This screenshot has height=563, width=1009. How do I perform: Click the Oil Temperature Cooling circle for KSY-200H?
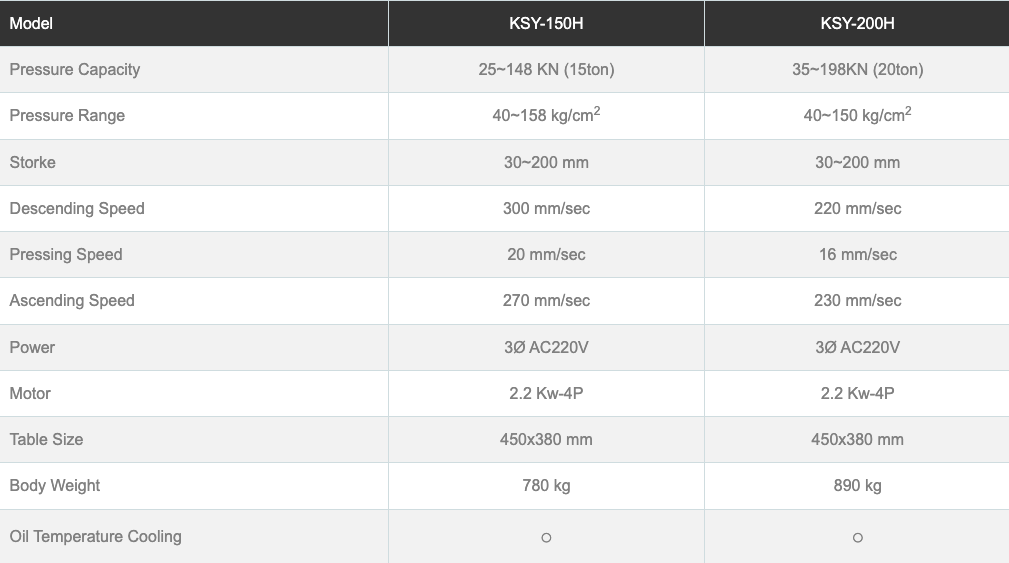(857, 537)
